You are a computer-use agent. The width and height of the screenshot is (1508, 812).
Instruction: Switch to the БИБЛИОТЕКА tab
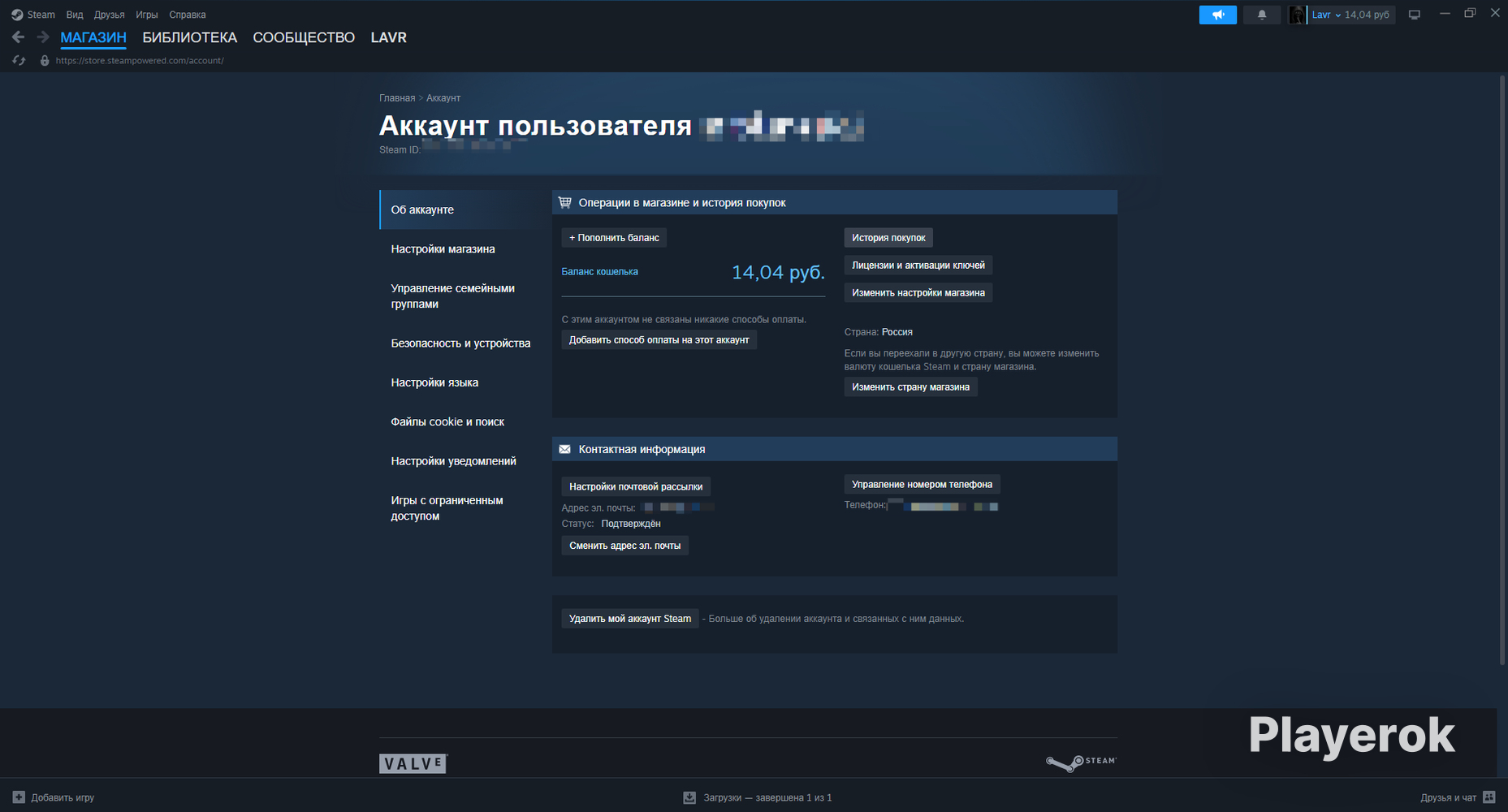(x=190, y=37)
